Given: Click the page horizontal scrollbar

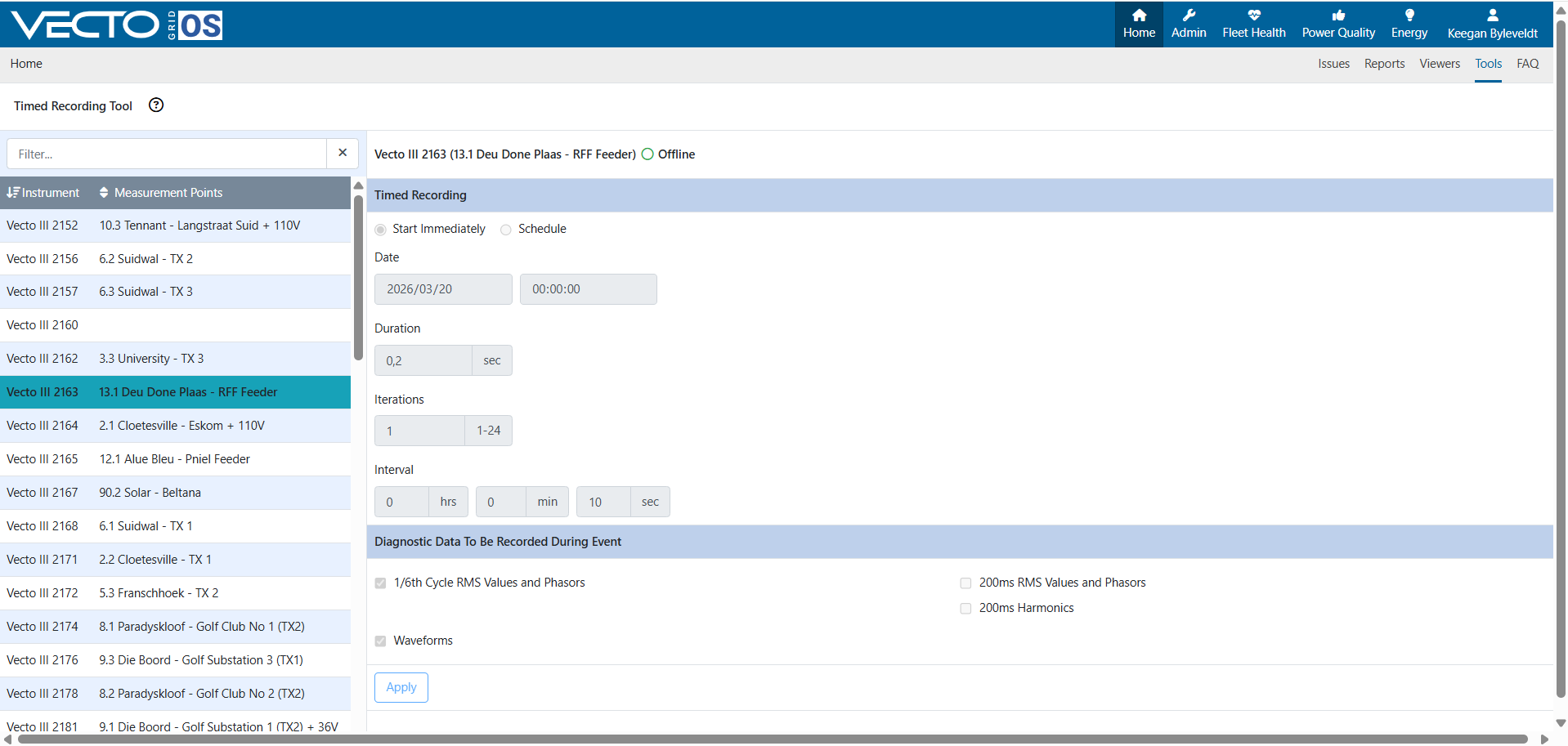Looking at the screenshot, I should pos(773,739).
